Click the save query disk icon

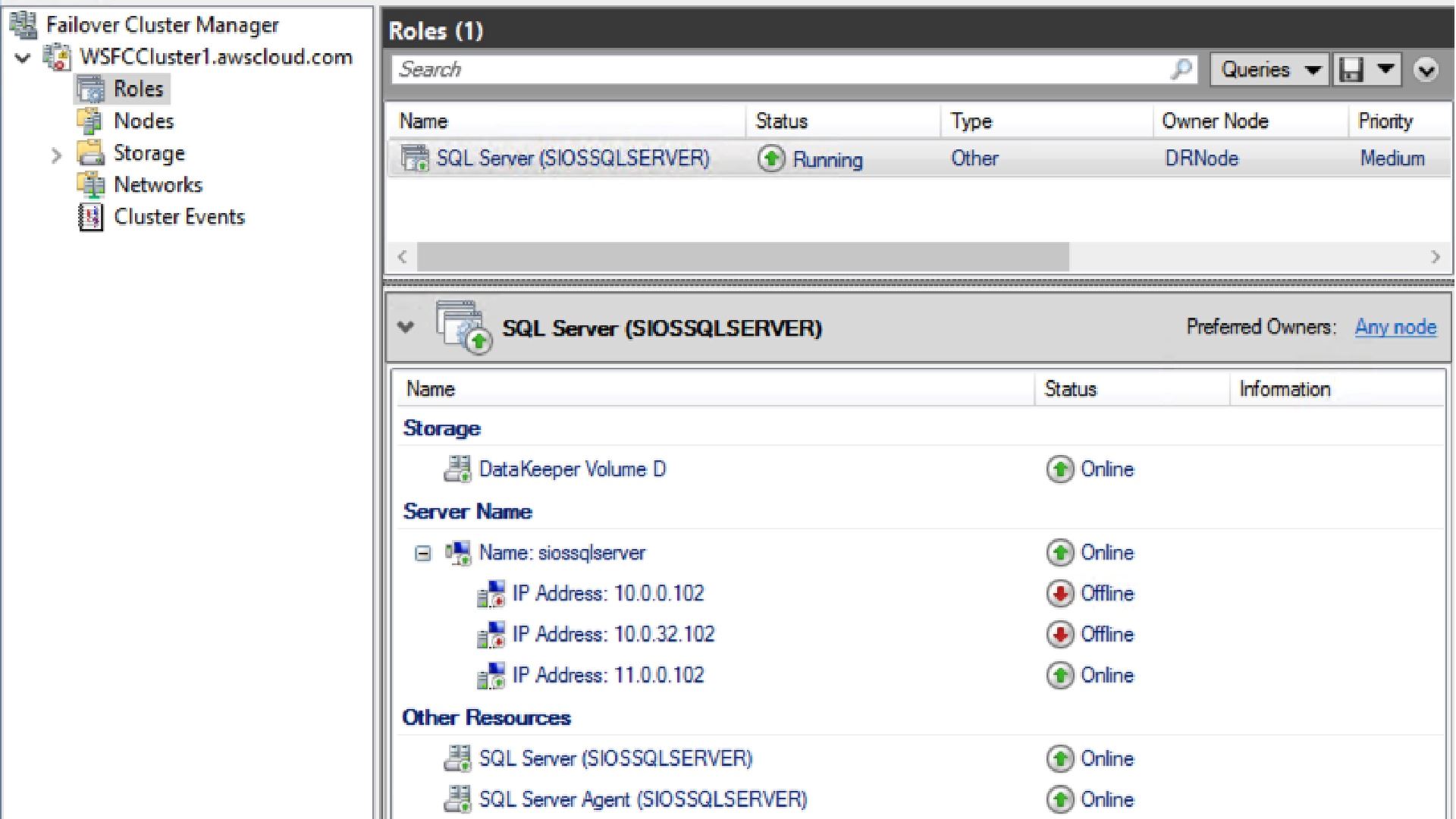(x=1351, y=70)
